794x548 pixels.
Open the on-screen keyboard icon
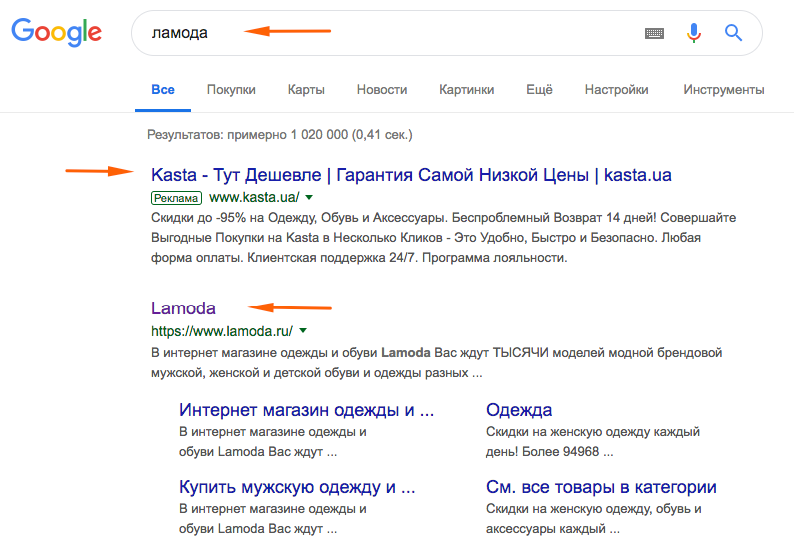(x=654, y=33)
